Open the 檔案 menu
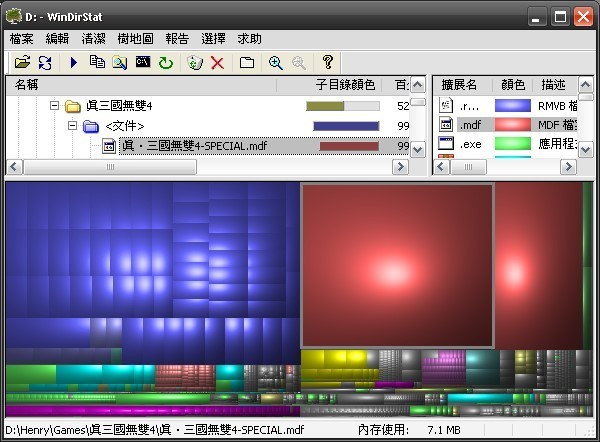This screenshot has height=442, width=600. pos(22,39)
